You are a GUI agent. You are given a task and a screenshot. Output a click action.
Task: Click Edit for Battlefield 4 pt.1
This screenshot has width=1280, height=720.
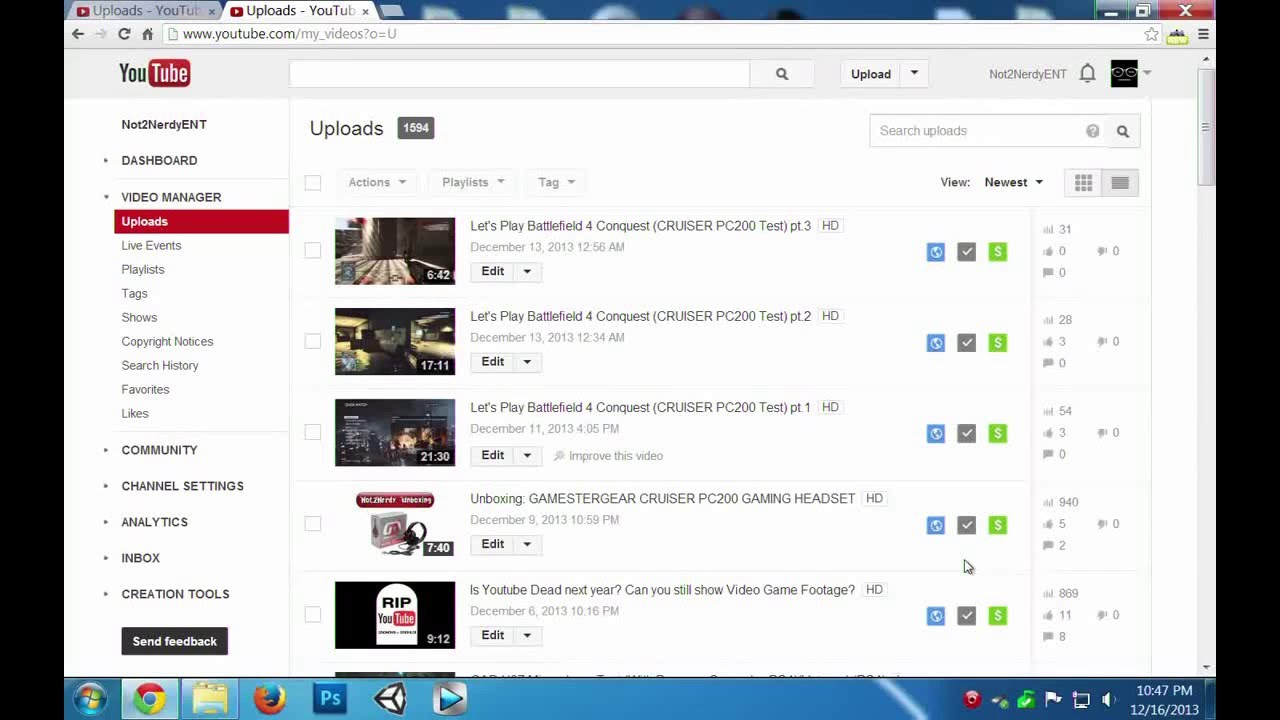493,456
